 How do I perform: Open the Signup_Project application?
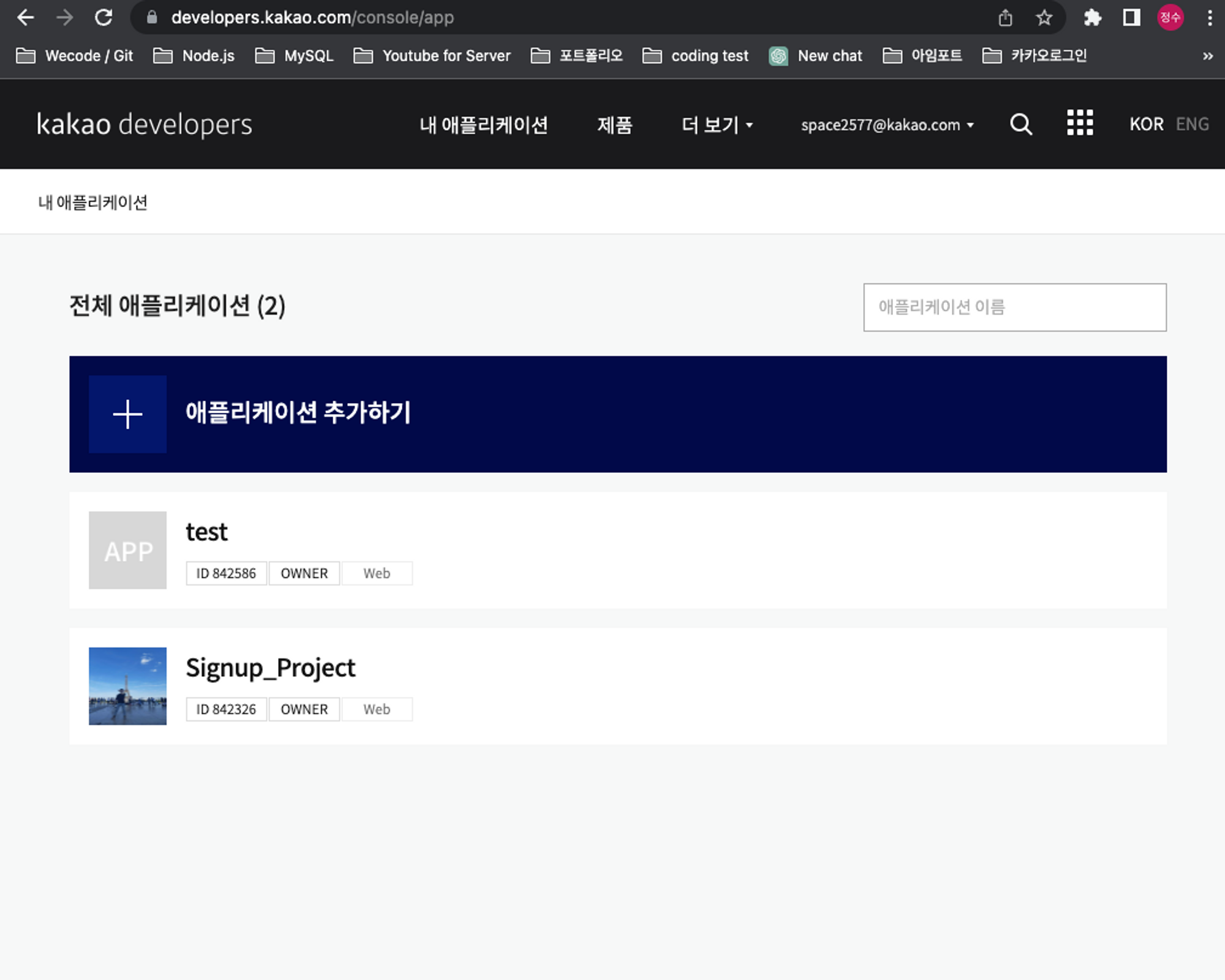pos(270,668)
